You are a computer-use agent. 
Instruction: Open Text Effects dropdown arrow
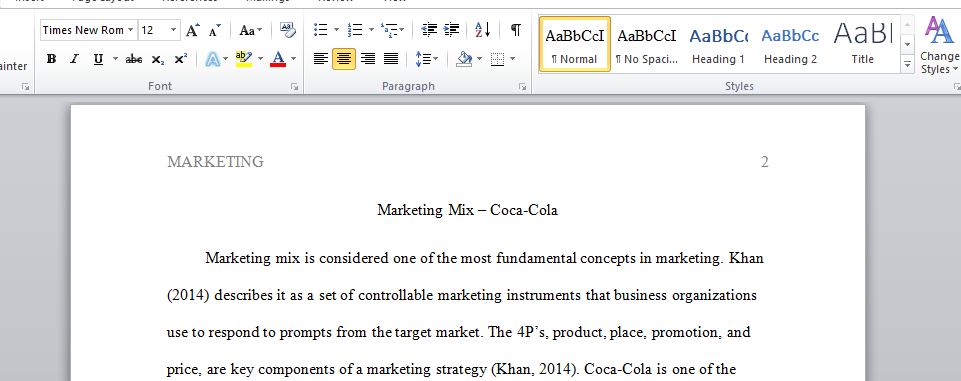pos(226,59)
